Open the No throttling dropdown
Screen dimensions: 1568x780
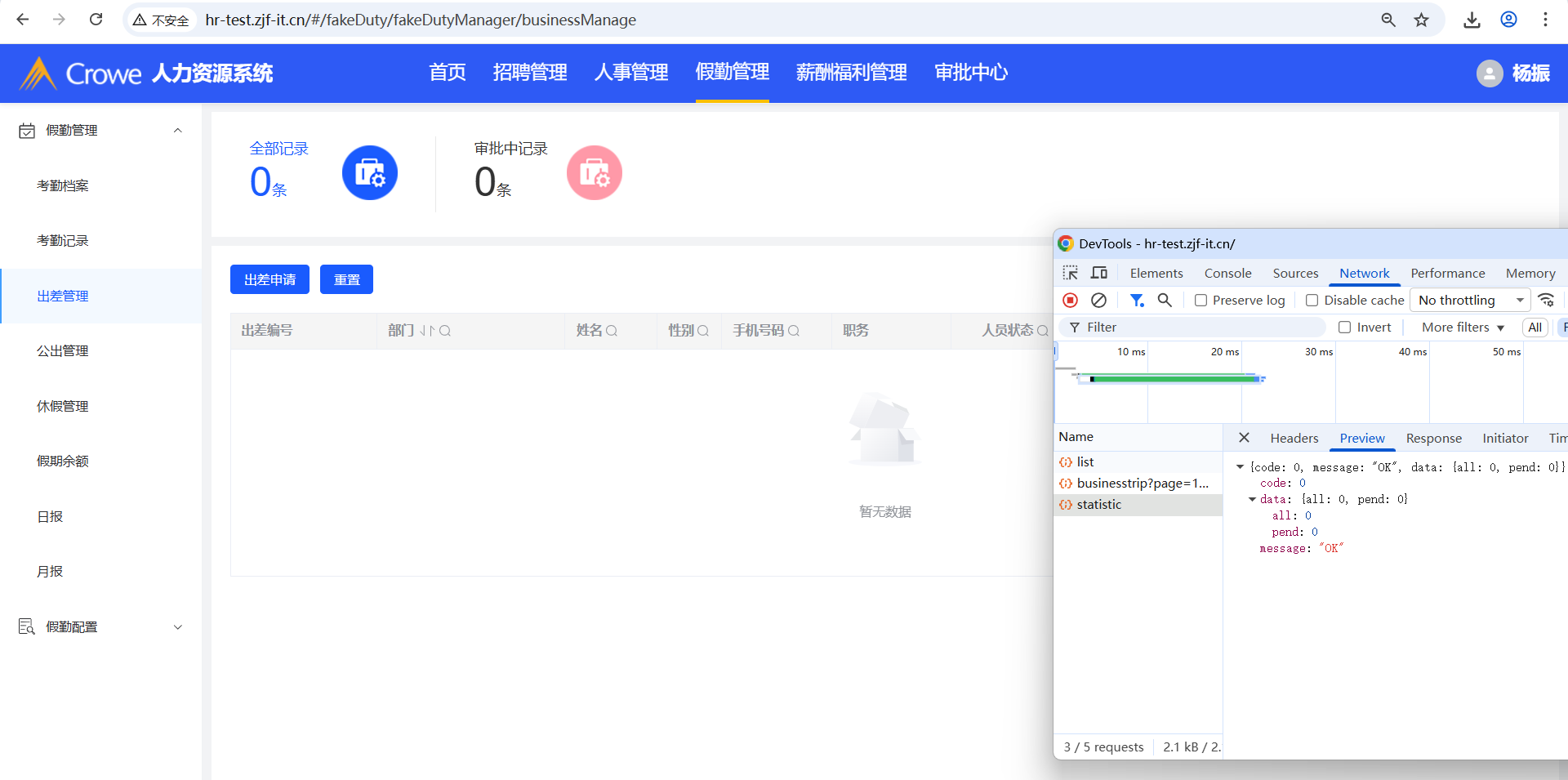point(1470,301)
